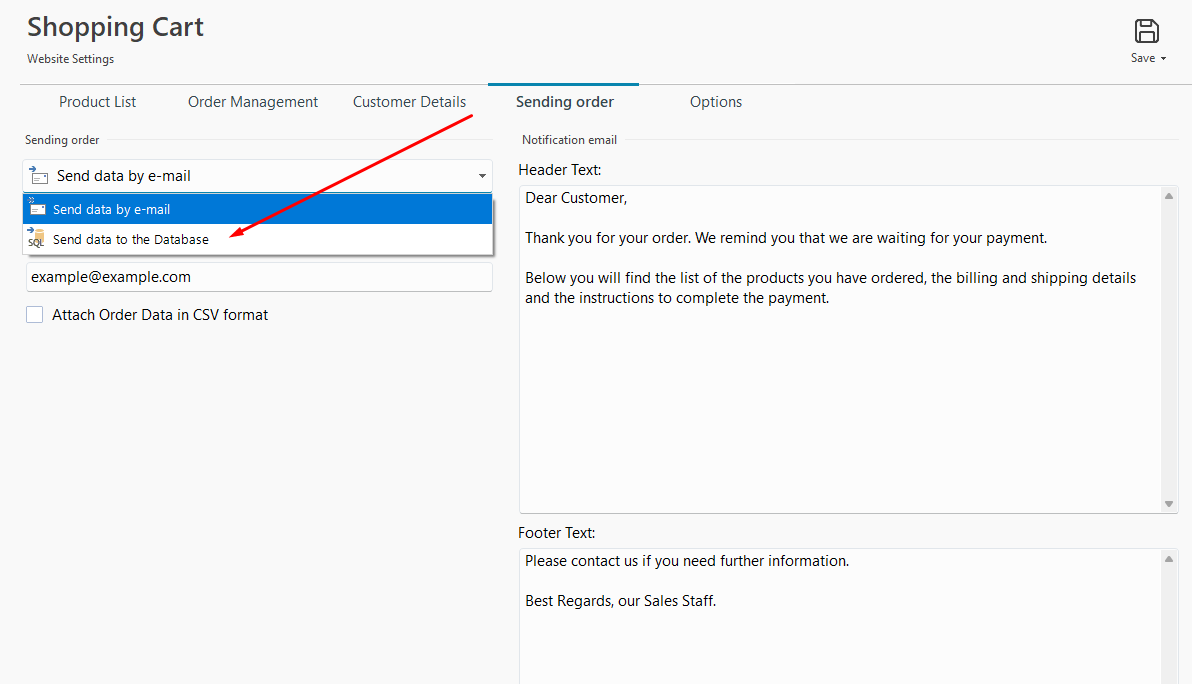Click the SQL database icon in the list

click(x=36, y=238)
